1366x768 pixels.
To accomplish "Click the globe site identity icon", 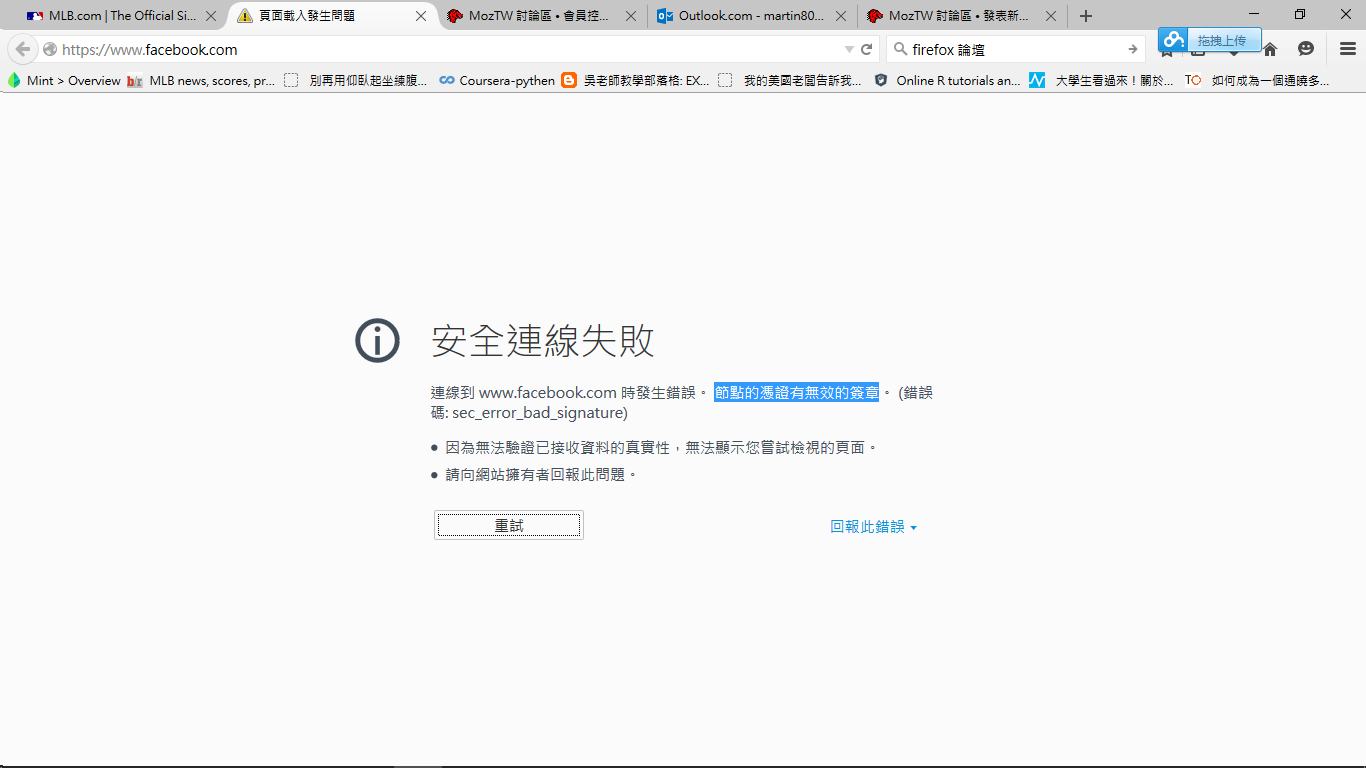I will pyautogui.click(x=50, y=49).
